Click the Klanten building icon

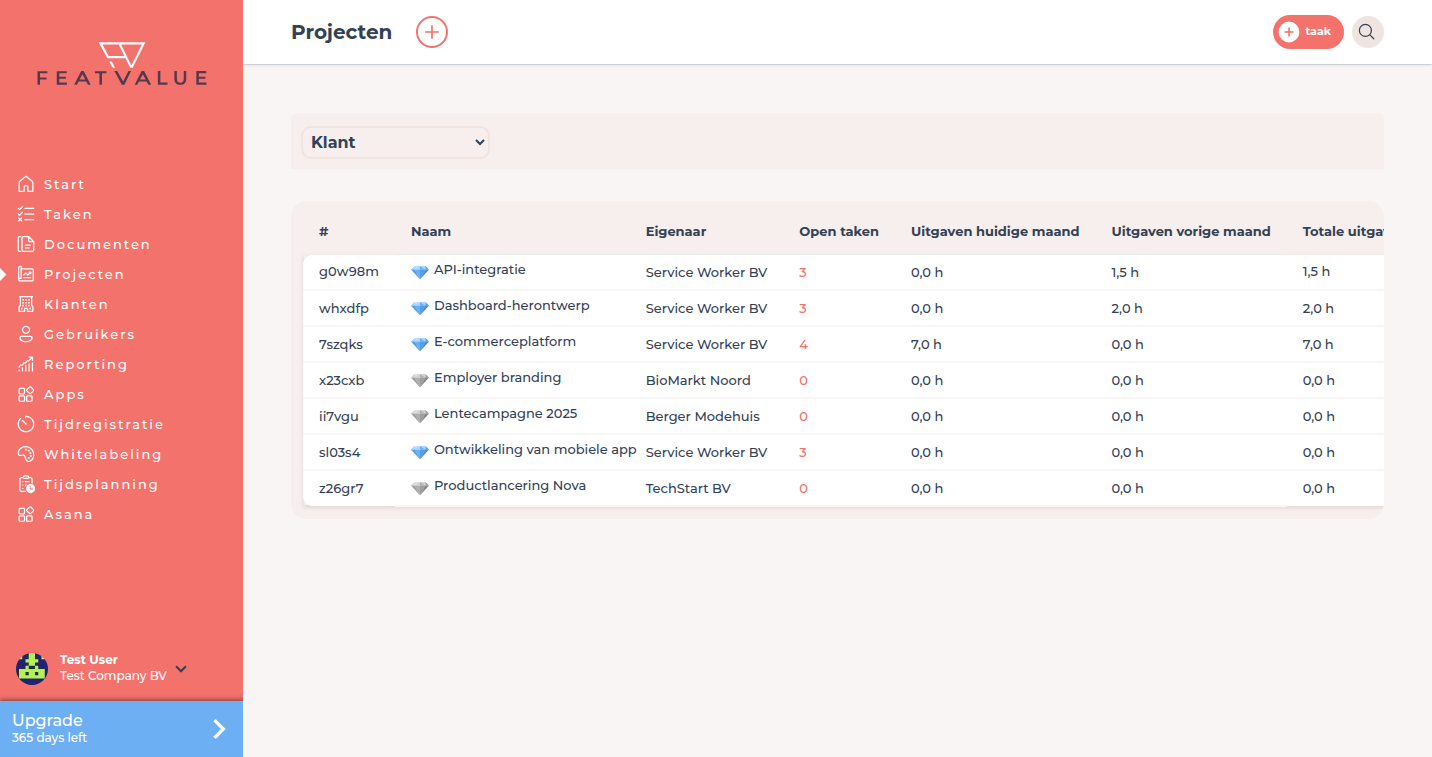click(26, 304)
